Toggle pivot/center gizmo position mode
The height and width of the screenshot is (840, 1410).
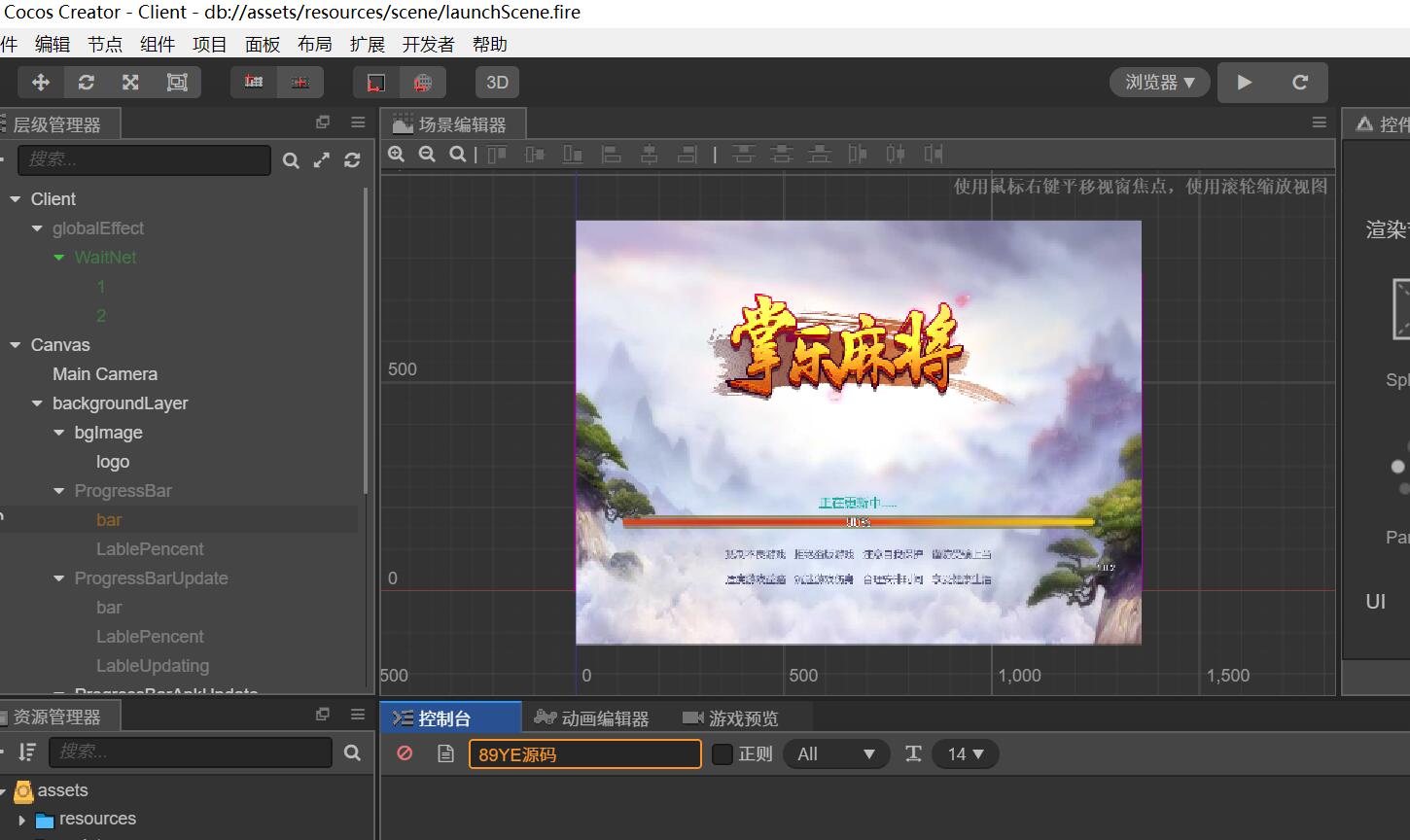pyautogui.click(x=254, y=83)
